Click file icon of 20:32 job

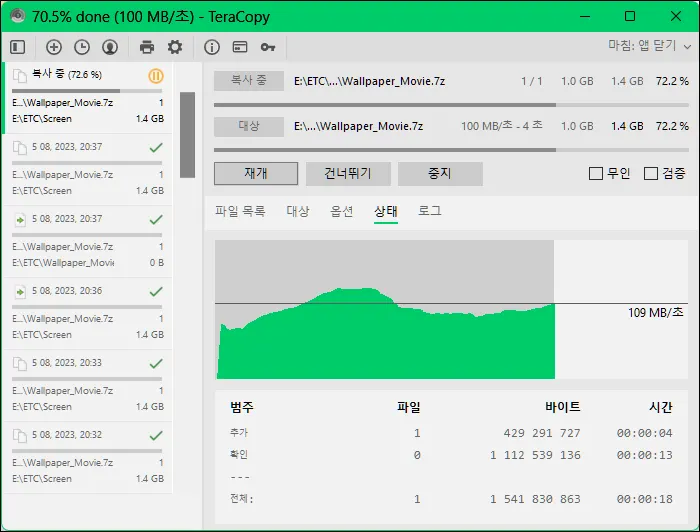20,436
